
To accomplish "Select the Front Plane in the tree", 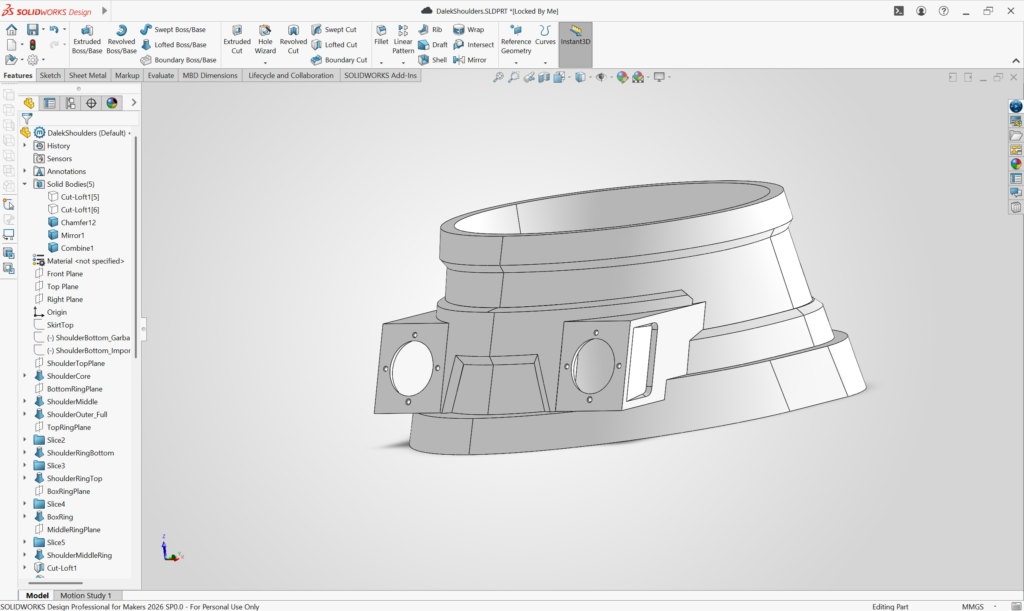I will click(64, 274).
